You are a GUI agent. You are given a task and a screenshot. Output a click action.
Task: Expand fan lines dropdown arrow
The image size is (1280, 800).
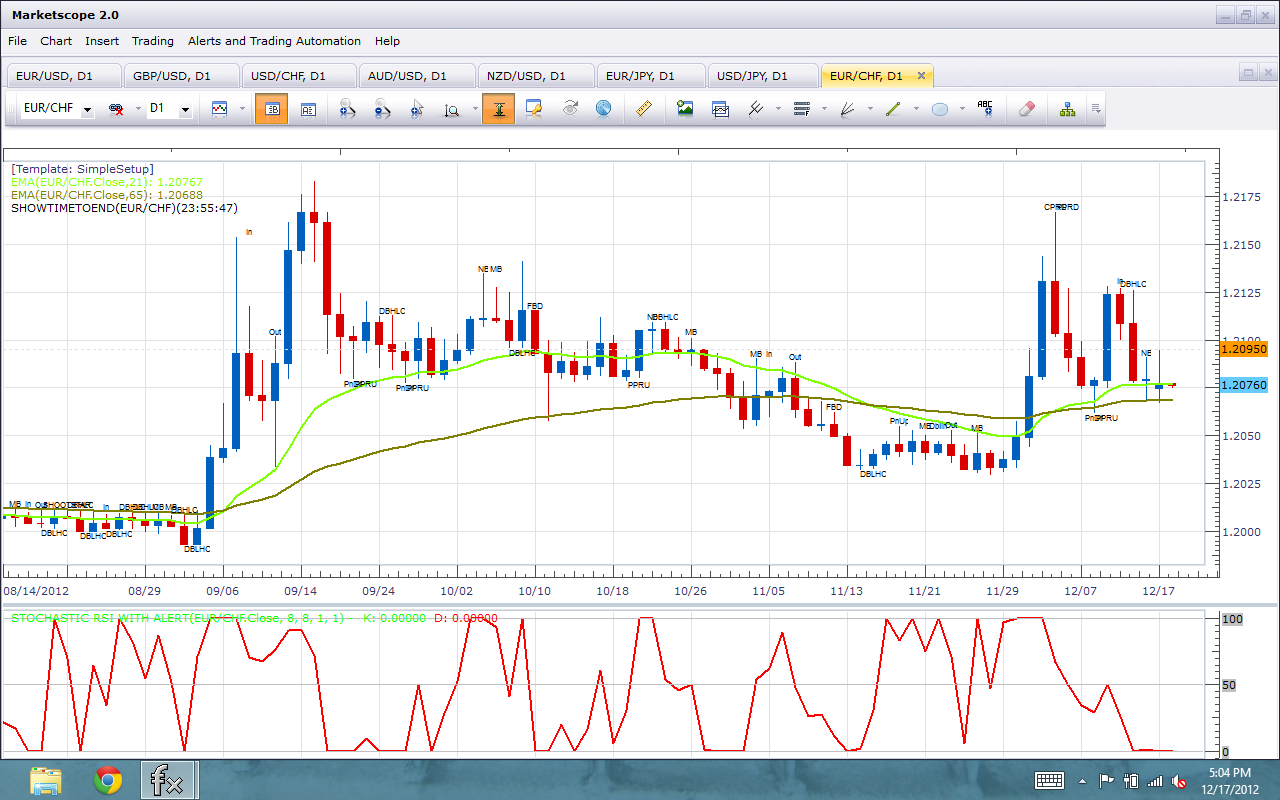click(870, 109)
